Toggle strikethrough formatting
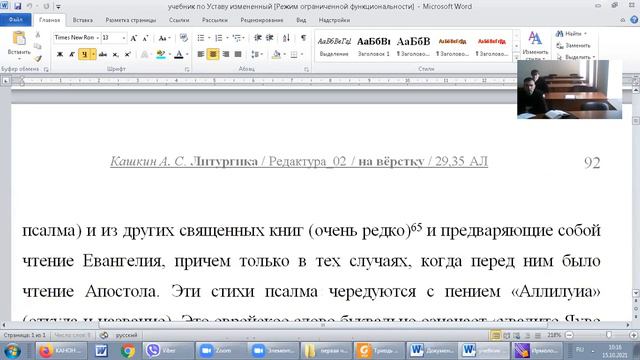This screenshot has width=640, height=360. tap(103, 54)
